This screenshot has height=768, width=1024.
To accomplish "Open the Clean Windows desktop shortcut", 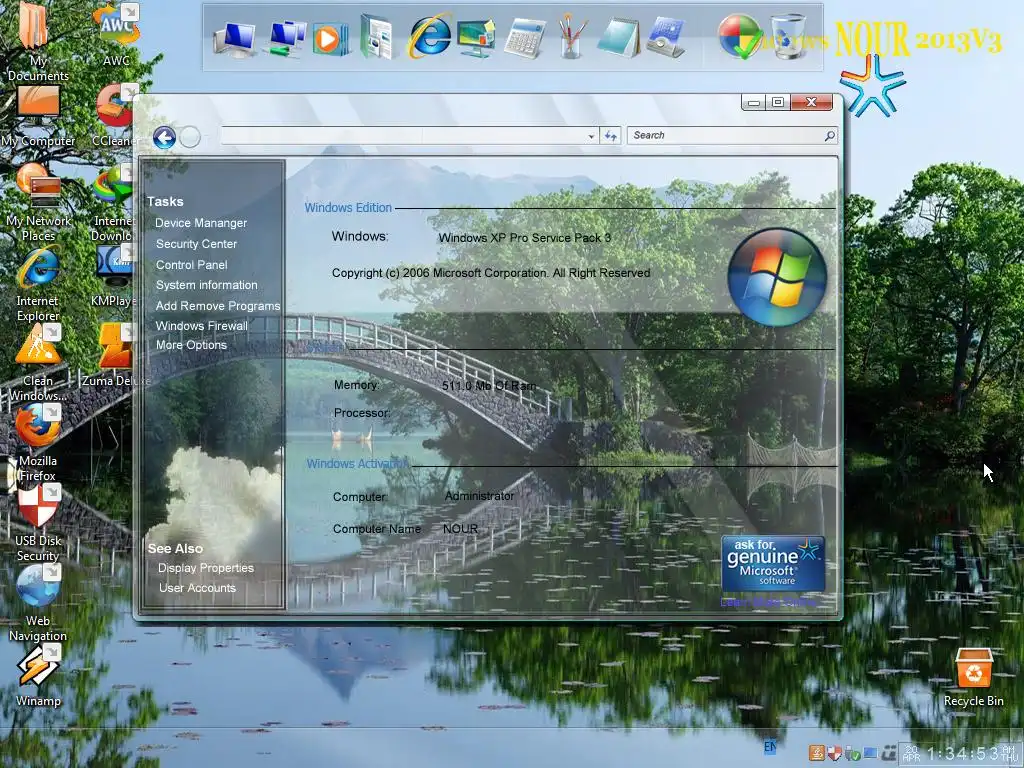I will click(x=38, y=362).
